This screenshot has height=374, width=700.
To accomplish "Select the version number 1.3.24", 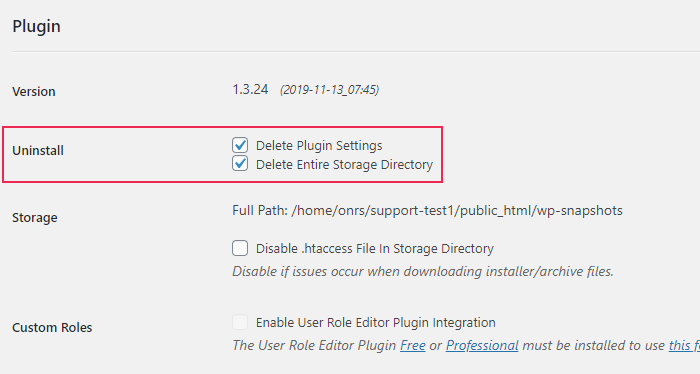I will tap(250, 90).
